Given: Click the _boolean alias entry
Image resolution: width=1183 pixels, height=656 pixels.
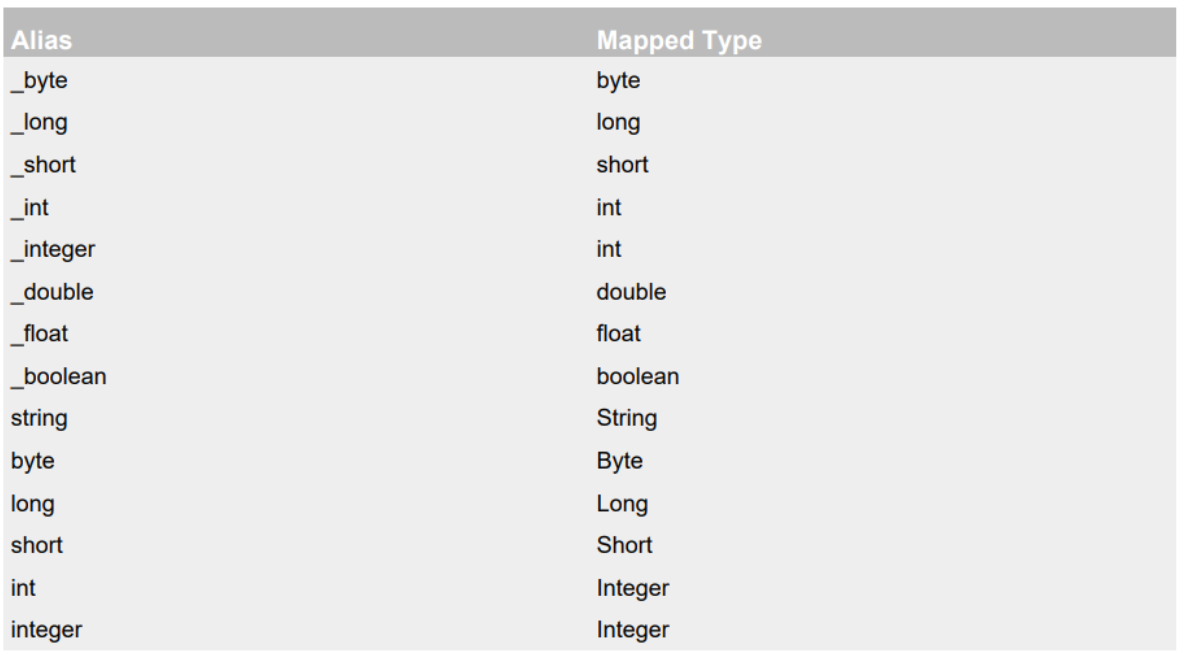Looking at the screenshot, I should pos(58,377).
